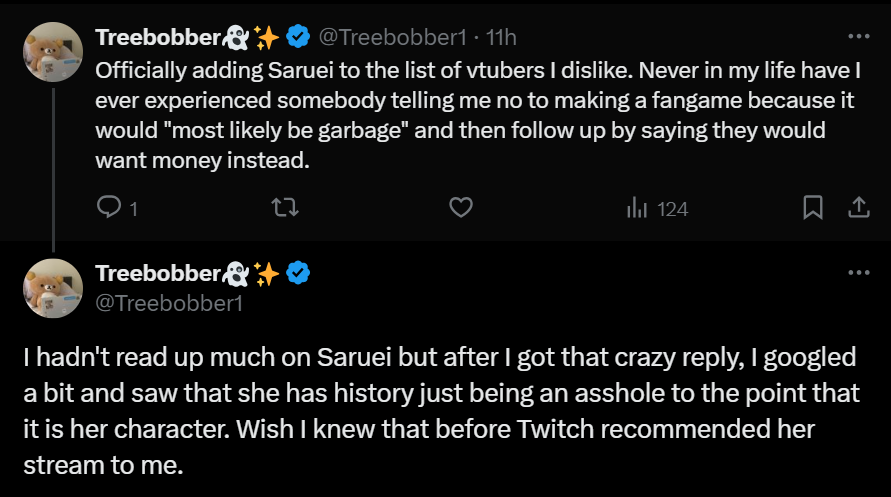Repost the tweet about Saruei

click(285, 207)
